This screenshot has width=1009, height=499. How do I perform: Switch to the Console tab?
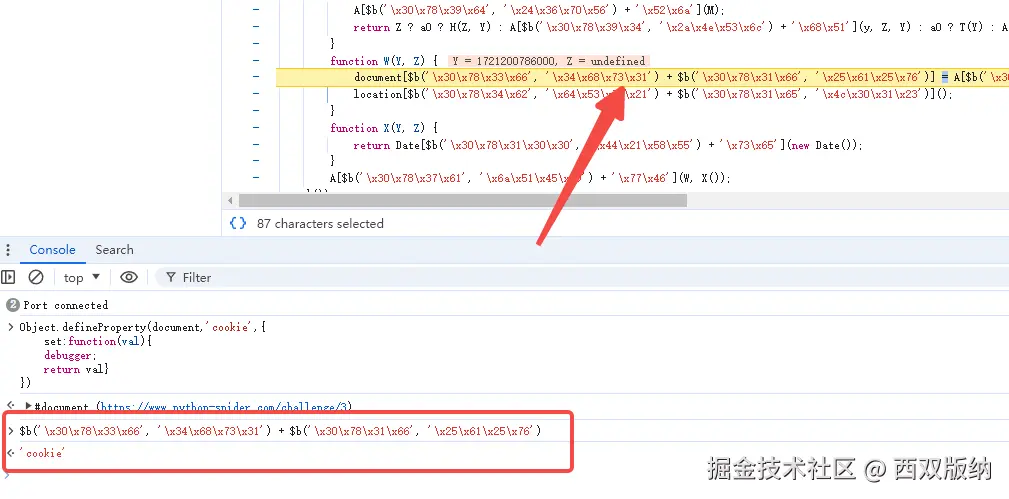pyautogui.click(x=52, y=250)
